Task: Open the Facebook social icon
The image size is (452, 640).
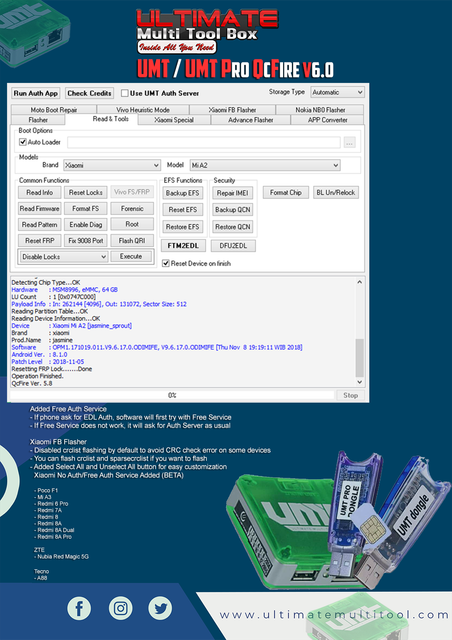Action: click(x=79, y=609)
